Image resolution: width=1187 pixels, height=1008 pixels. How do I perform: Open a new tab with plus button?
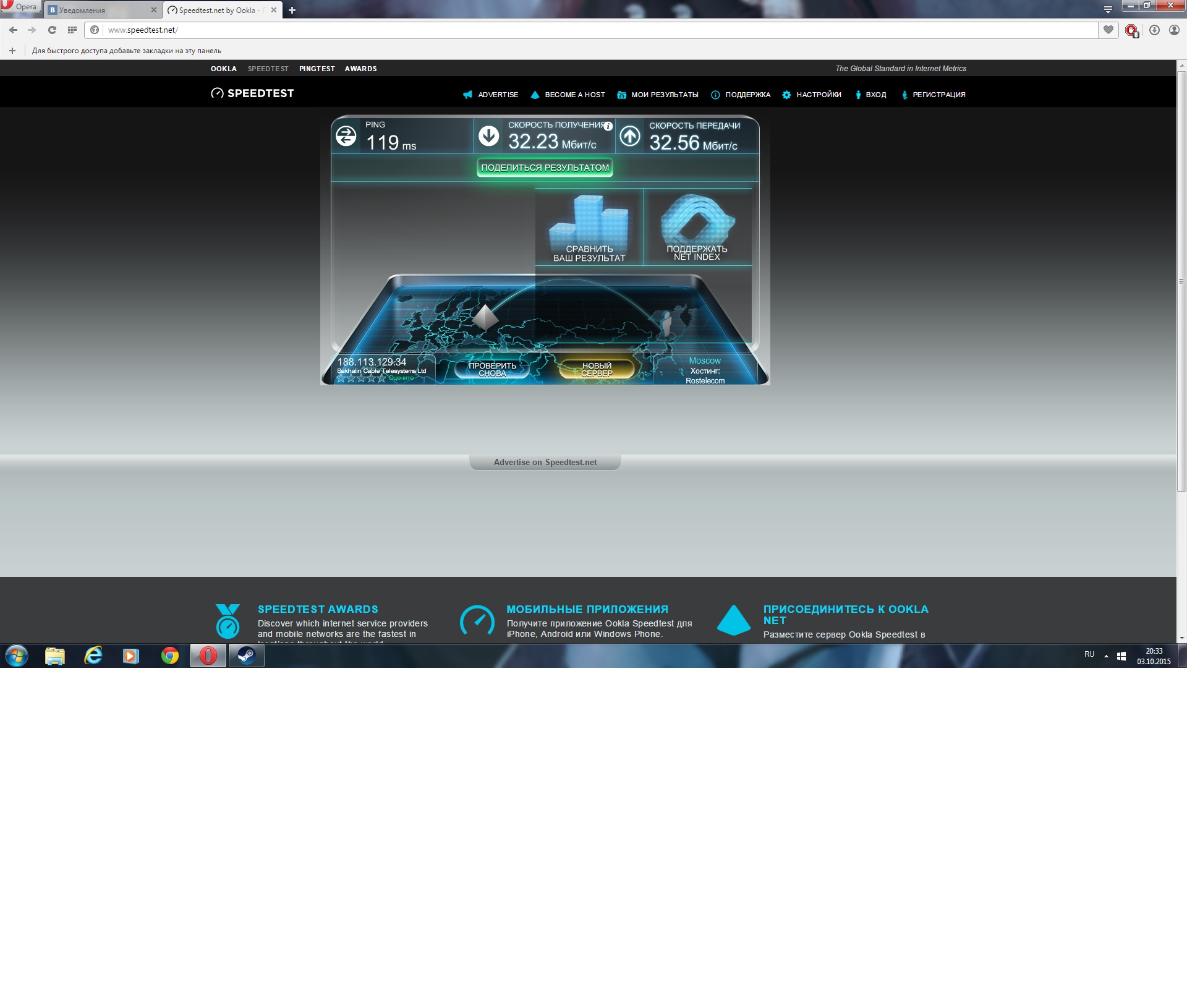[292, 10]
